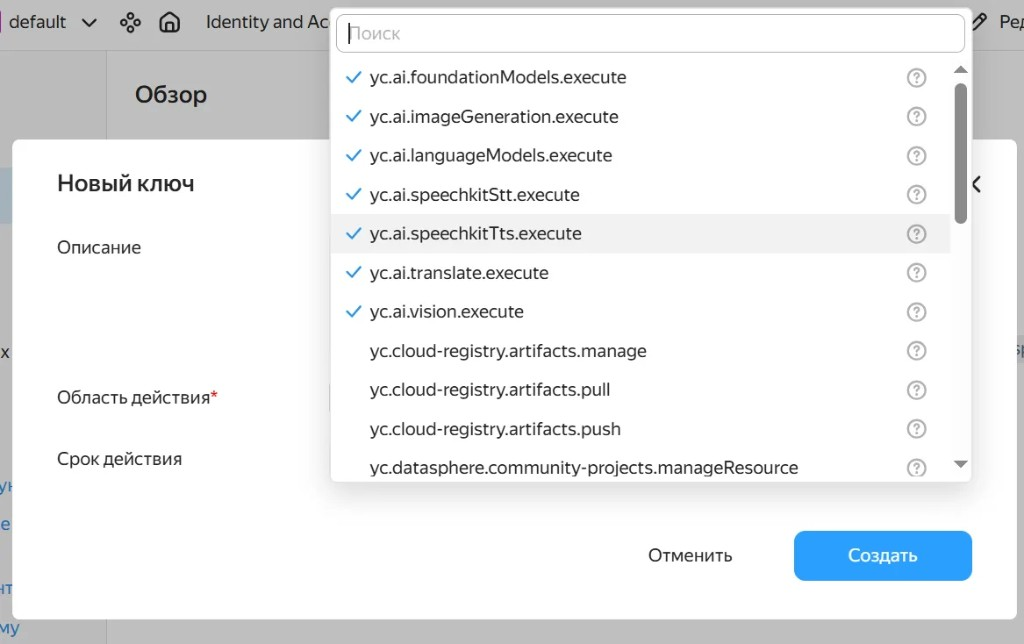This screenshot has width=1024, height=644.
Task: Deselect yc.ai.vision.execute scope
Action: point(640,312)
